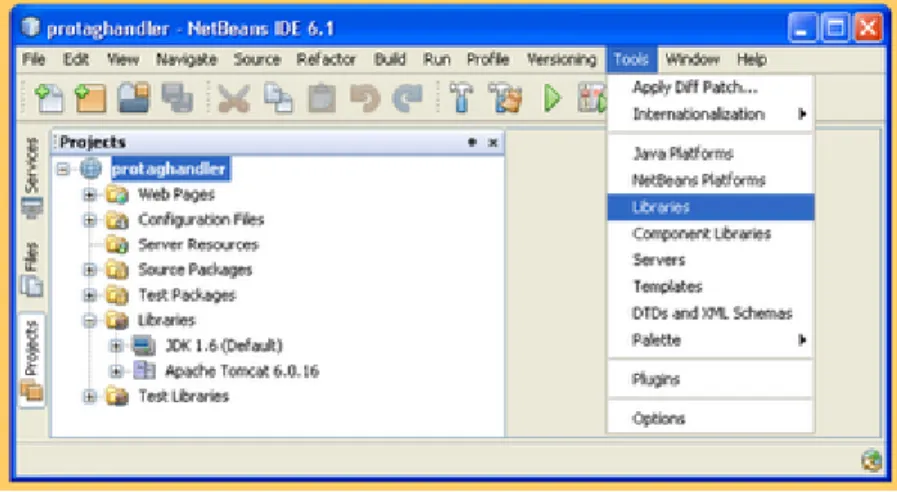This screenshot has width=897, height=492.
Task: Select the Apache Tomcat 6.0.16 item
Action: pyautogui.click(x=241, y=371)
